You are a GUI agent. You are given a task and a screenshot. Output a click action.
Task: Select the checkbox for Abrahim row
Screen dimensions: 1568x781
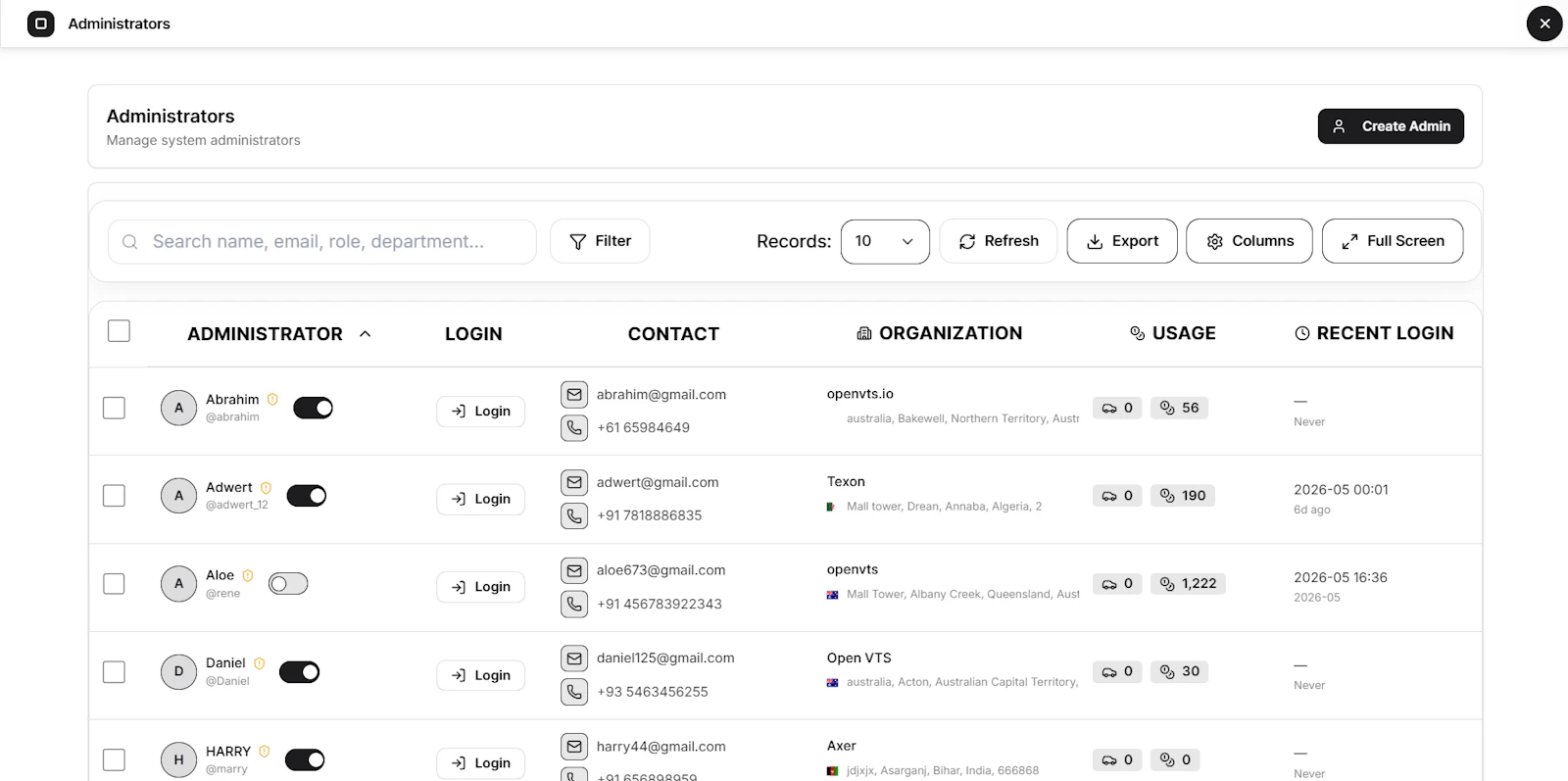pos(114,408)
